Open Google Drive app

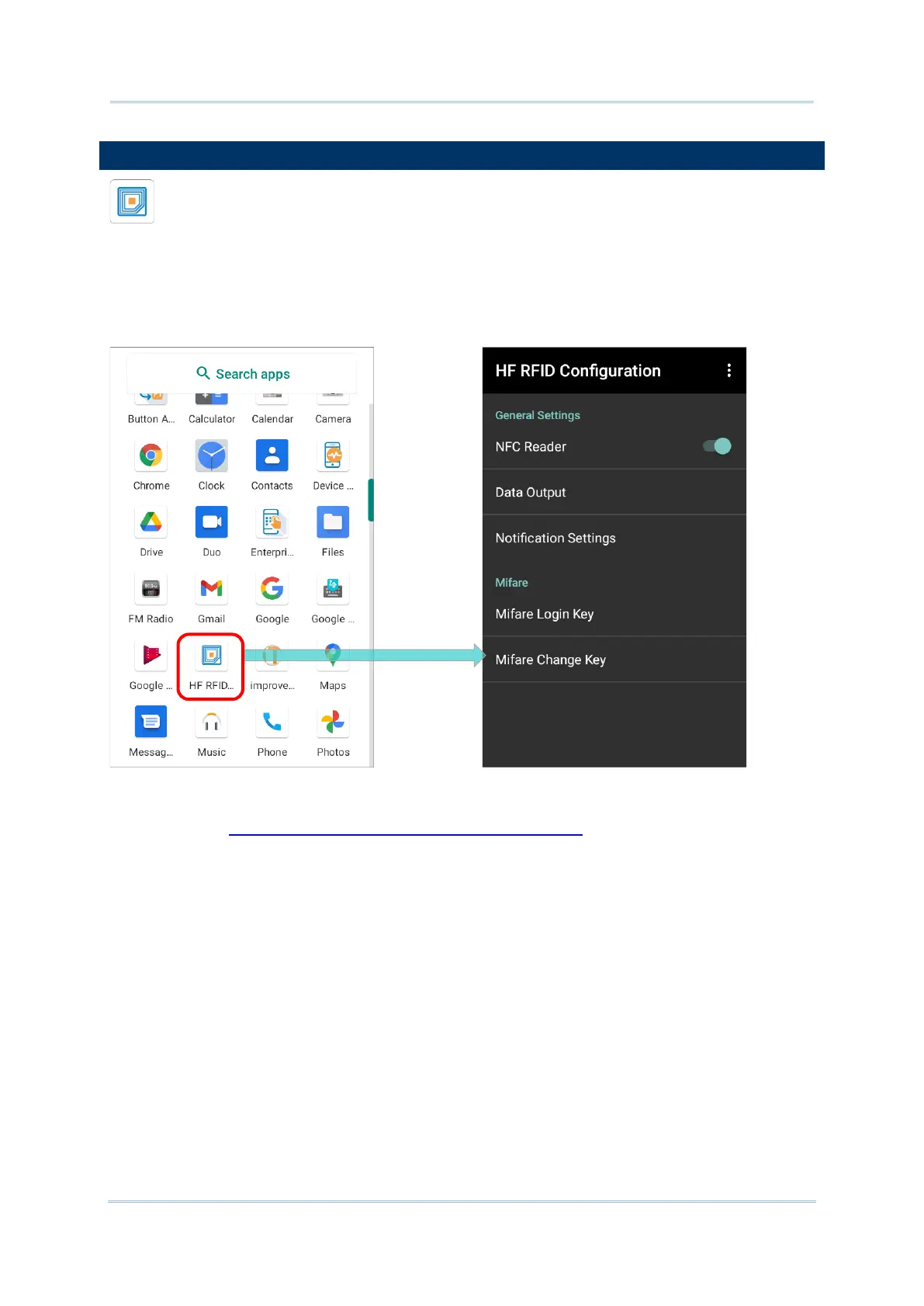[151, 523]
